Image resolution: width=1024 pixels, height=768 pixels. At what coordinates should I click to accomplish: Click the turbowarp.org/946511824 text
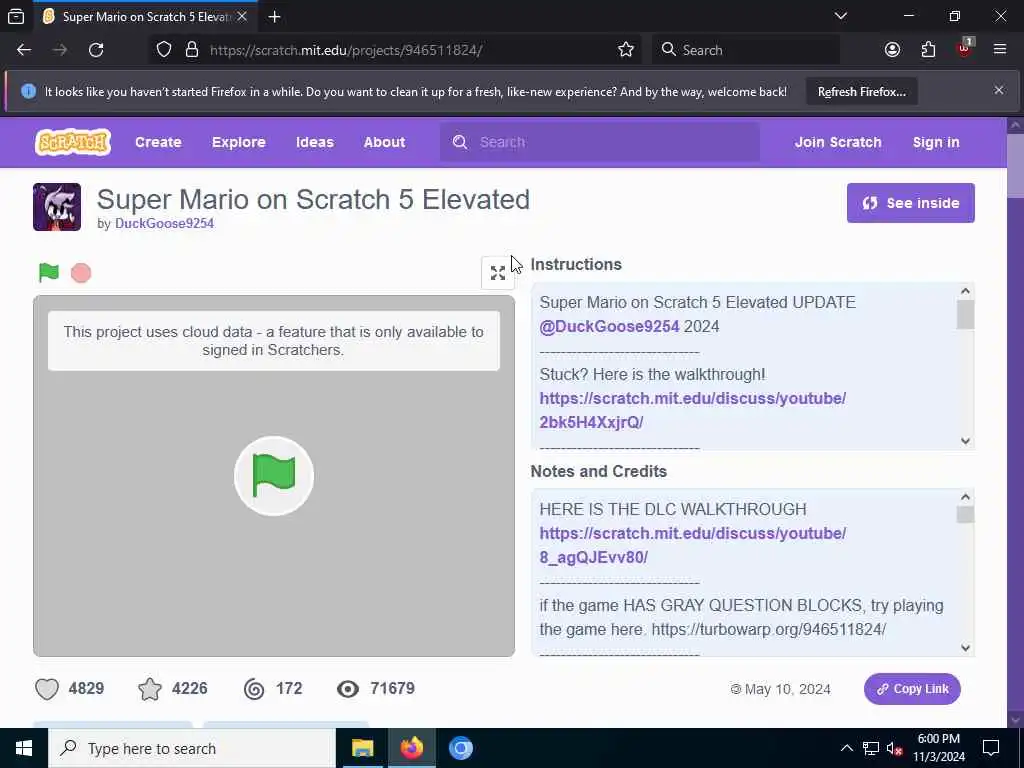point(769,630)
